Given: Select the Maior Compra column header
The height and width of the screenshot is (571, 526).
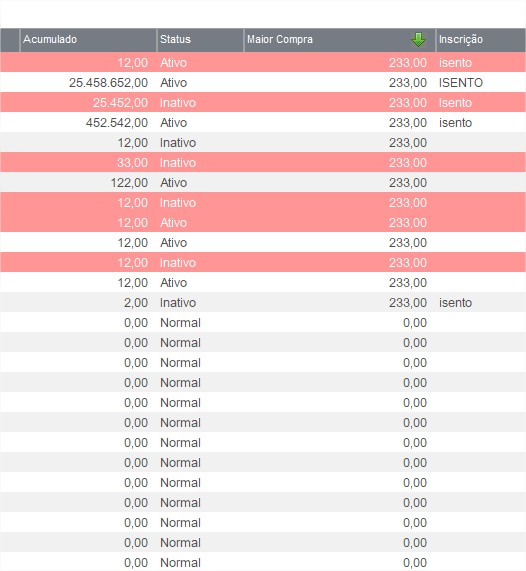Looking at the screenshot, I should pyautogui.click(x=339, y=40).
